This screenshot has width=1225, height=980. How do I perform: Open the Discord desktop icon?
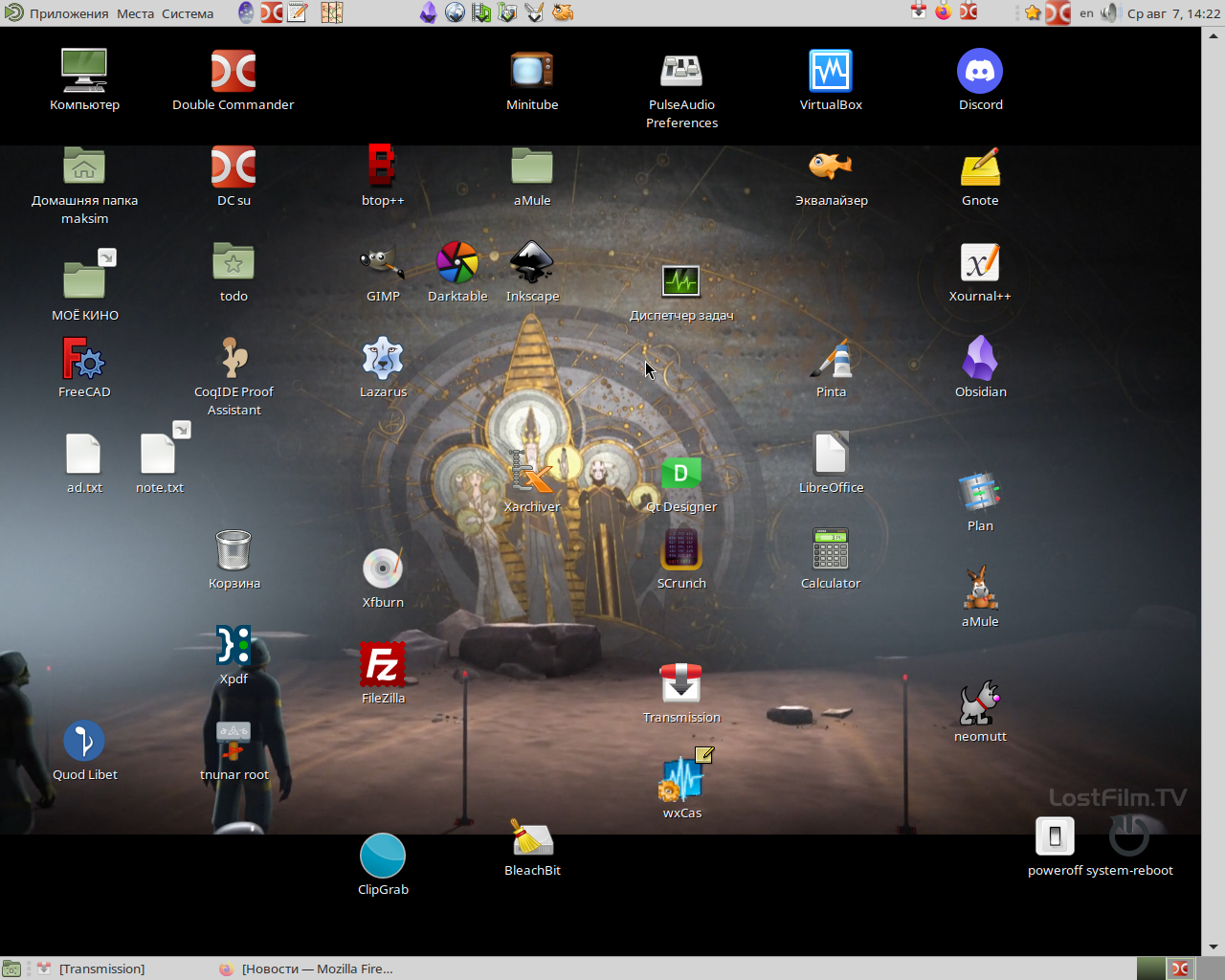point(980,72)
